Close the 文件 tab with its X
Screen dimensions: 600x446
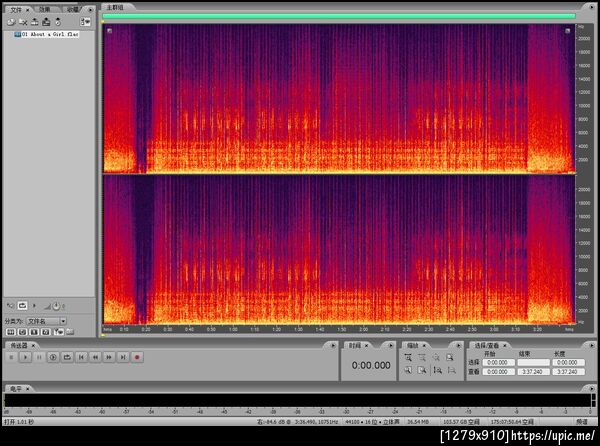pyautogui.click(x=28, y=10)
